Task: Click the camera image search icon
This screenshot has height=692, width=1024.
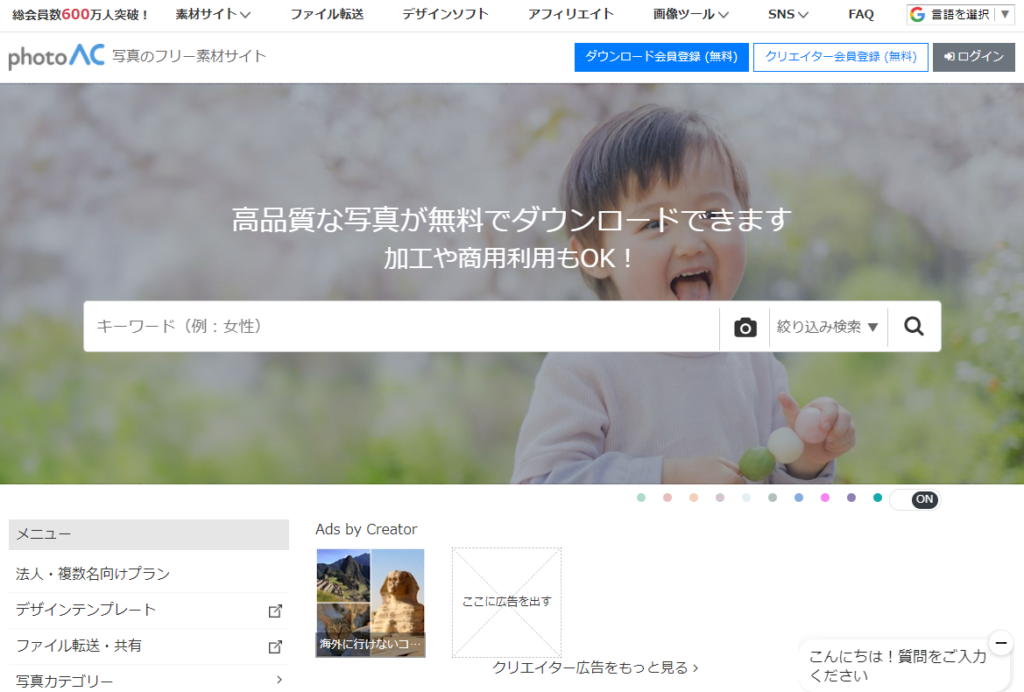Action: [745, 327]
